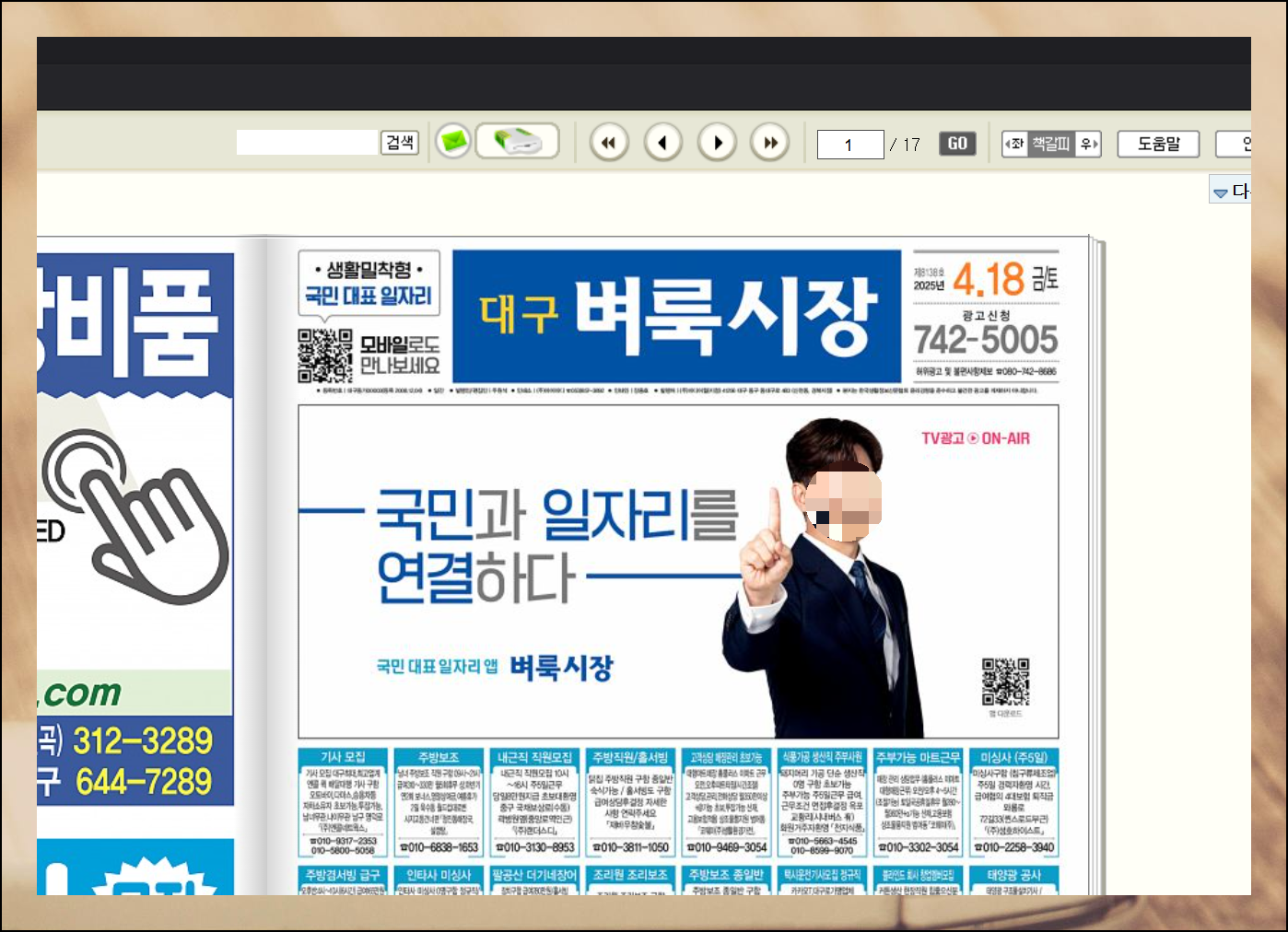Open the green mail envelope icon
The image size is (1288, 932).
click(452, 142)
